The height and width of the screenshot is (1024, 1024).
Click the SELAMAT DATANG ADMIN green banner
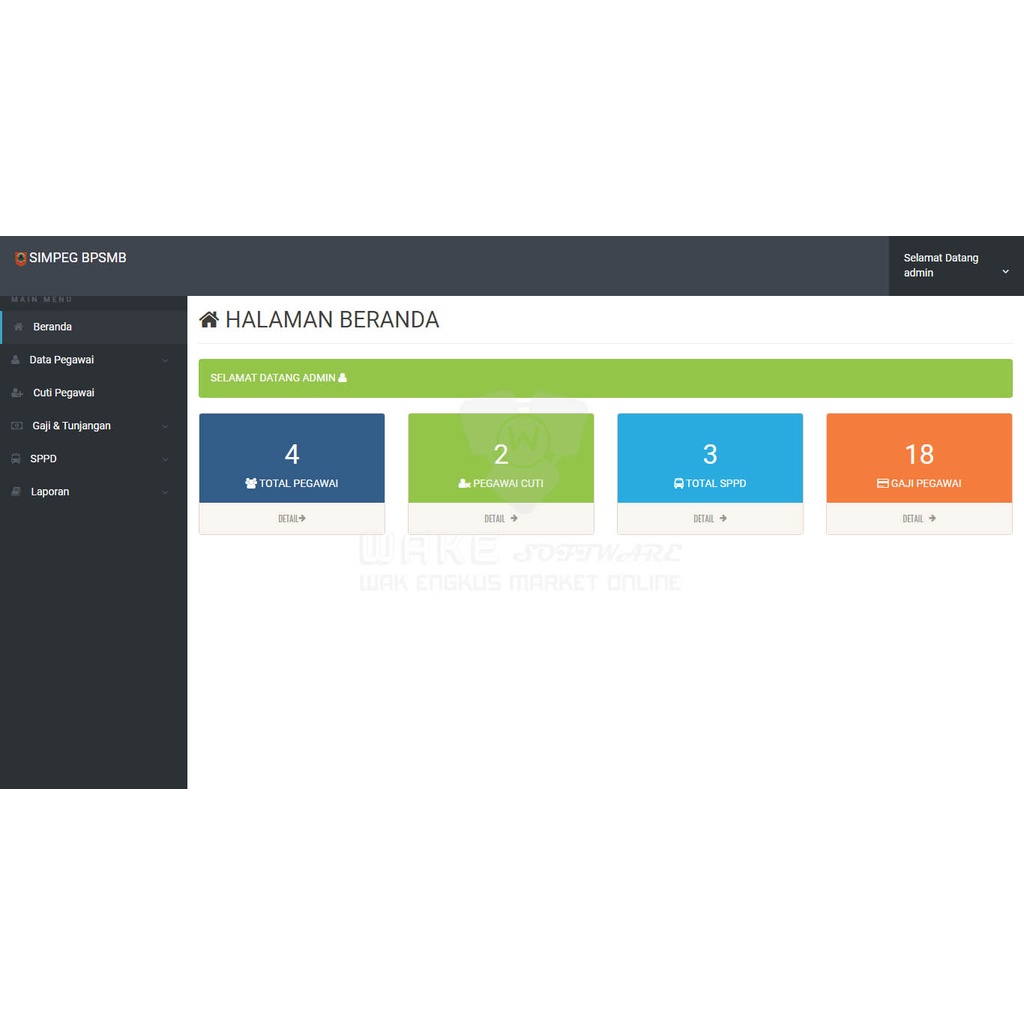click(x=605, y=378)
